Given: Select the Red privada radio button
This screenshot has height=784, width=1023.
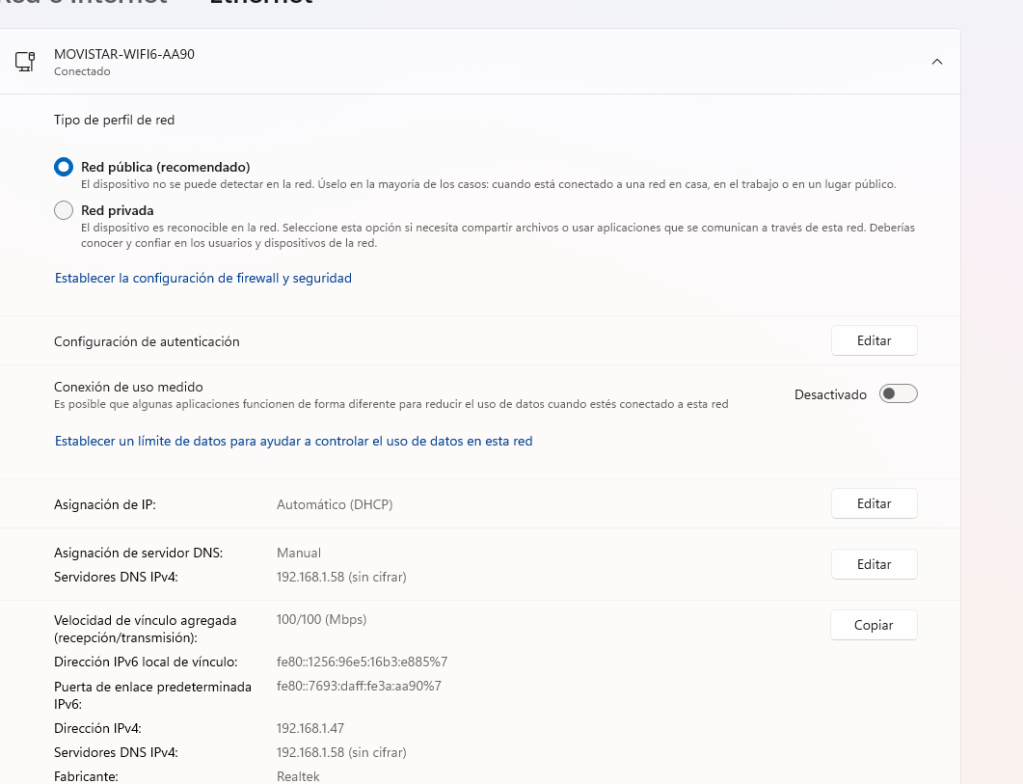Looking at the screenshot, I should click(x=64, y=210).
